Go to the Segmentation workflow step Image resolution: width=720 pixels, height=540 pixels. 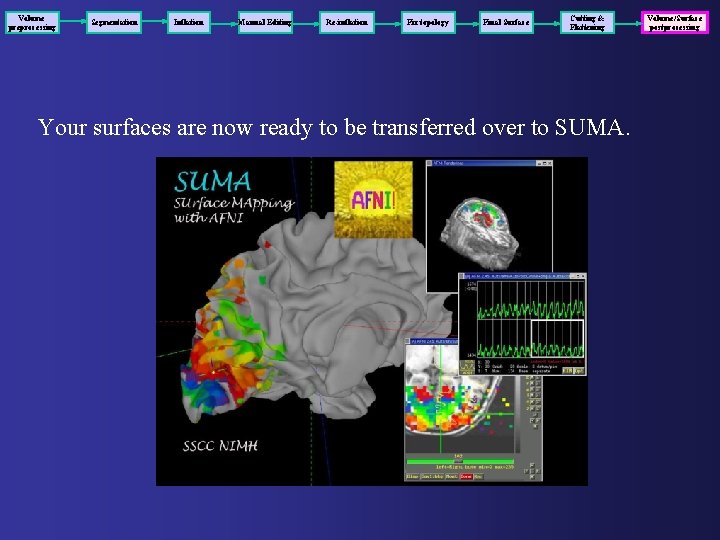click(114, 22)
